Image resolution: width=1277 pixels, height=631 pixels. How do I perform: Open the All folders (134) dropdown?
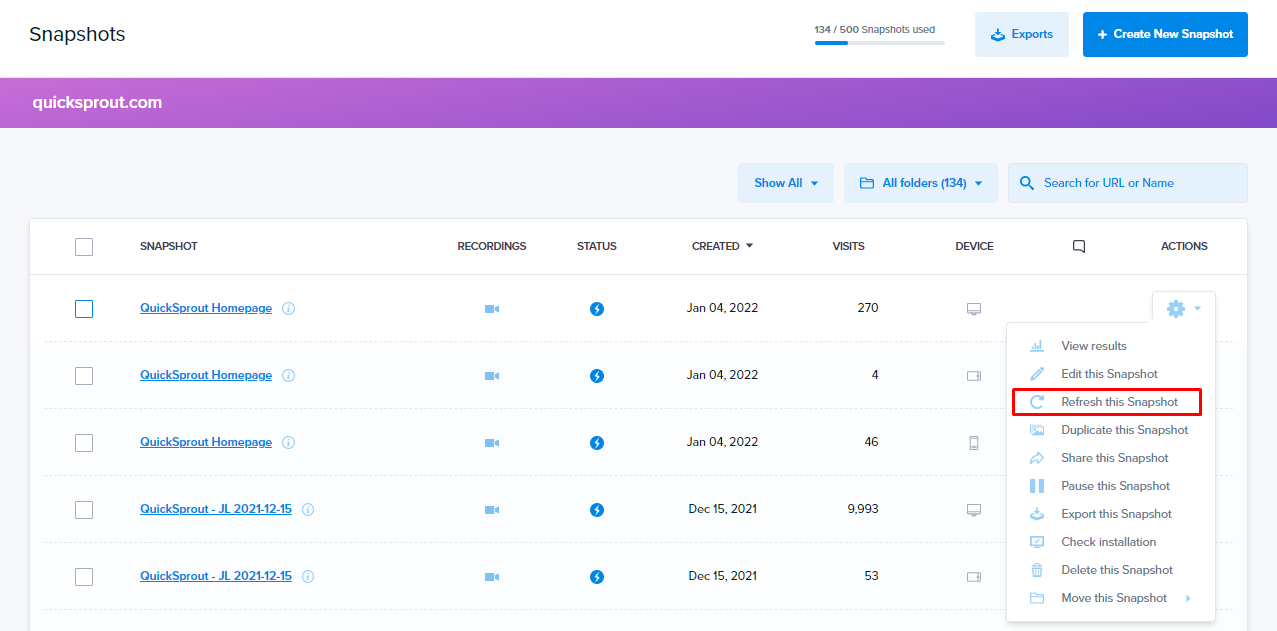coord(921,183)
